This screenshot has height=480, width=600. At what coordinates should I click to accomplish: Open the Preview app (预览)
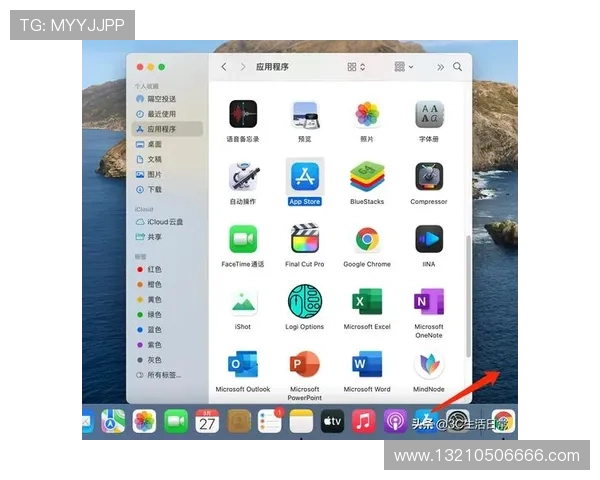tap(305, 114)
